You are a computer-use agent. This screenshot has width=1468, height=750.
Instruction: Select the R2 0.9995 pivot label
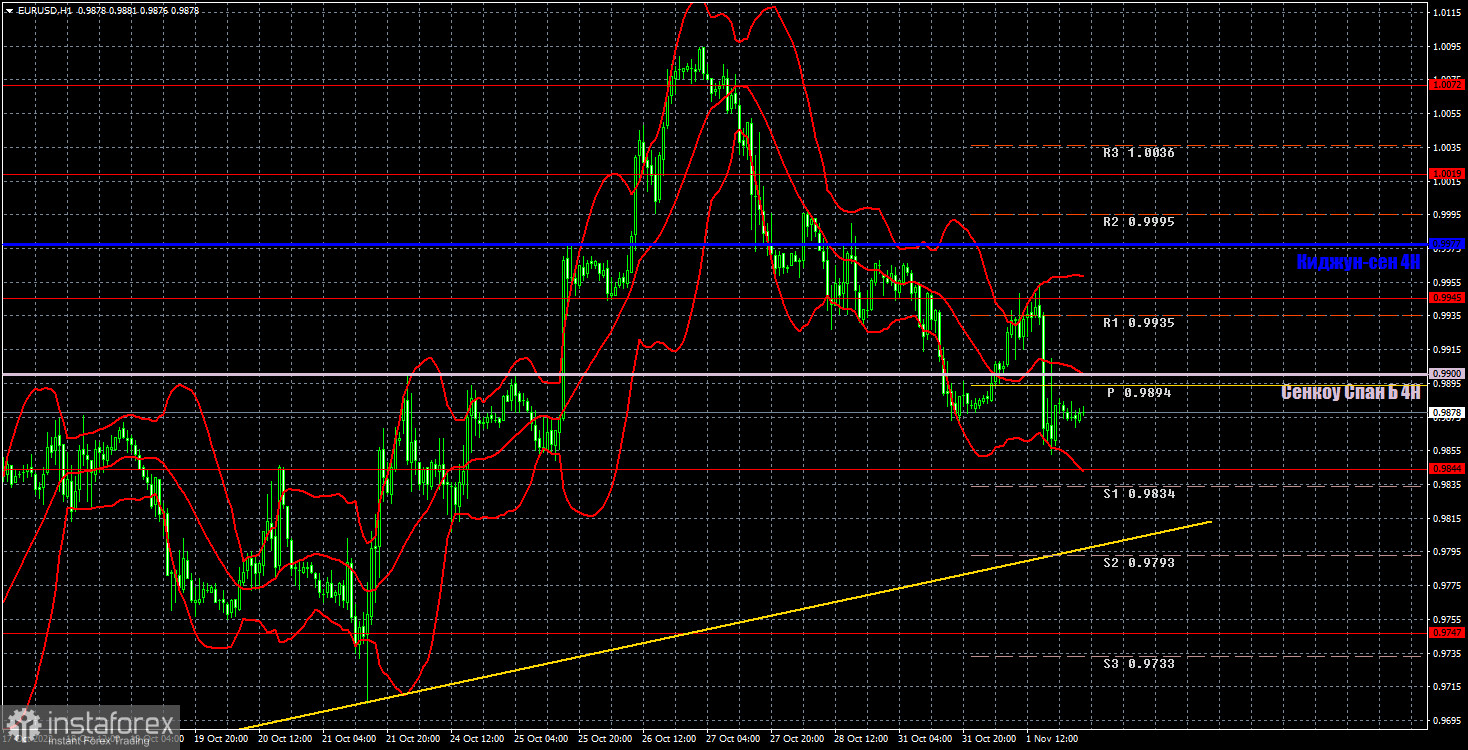coord(1139,221)
